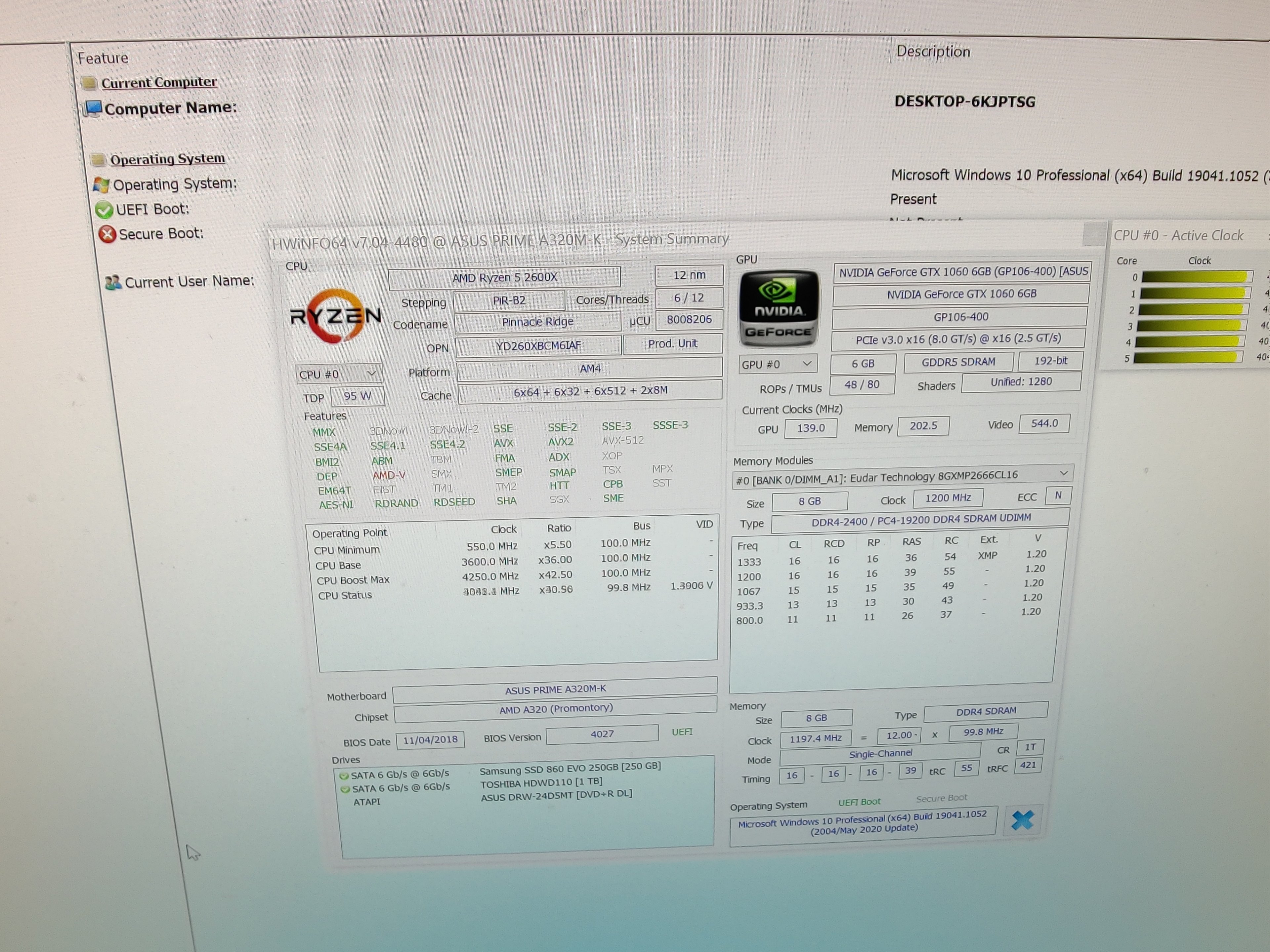Click the Computer Name monitor icon
Screen dimensions: 1270x952
click(92, 108)
